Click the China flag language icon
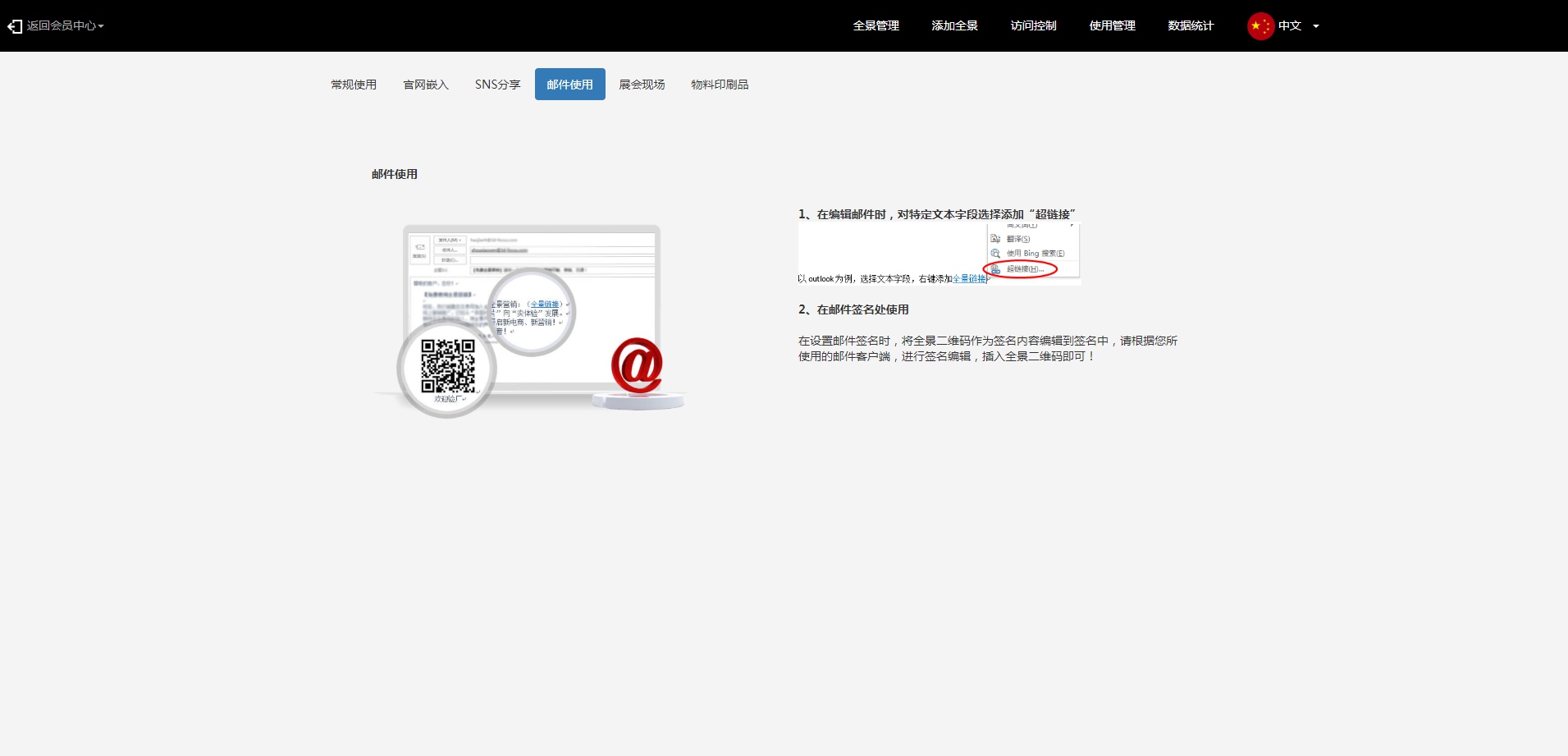The image size is (1568, 756). click(1259, 26)
